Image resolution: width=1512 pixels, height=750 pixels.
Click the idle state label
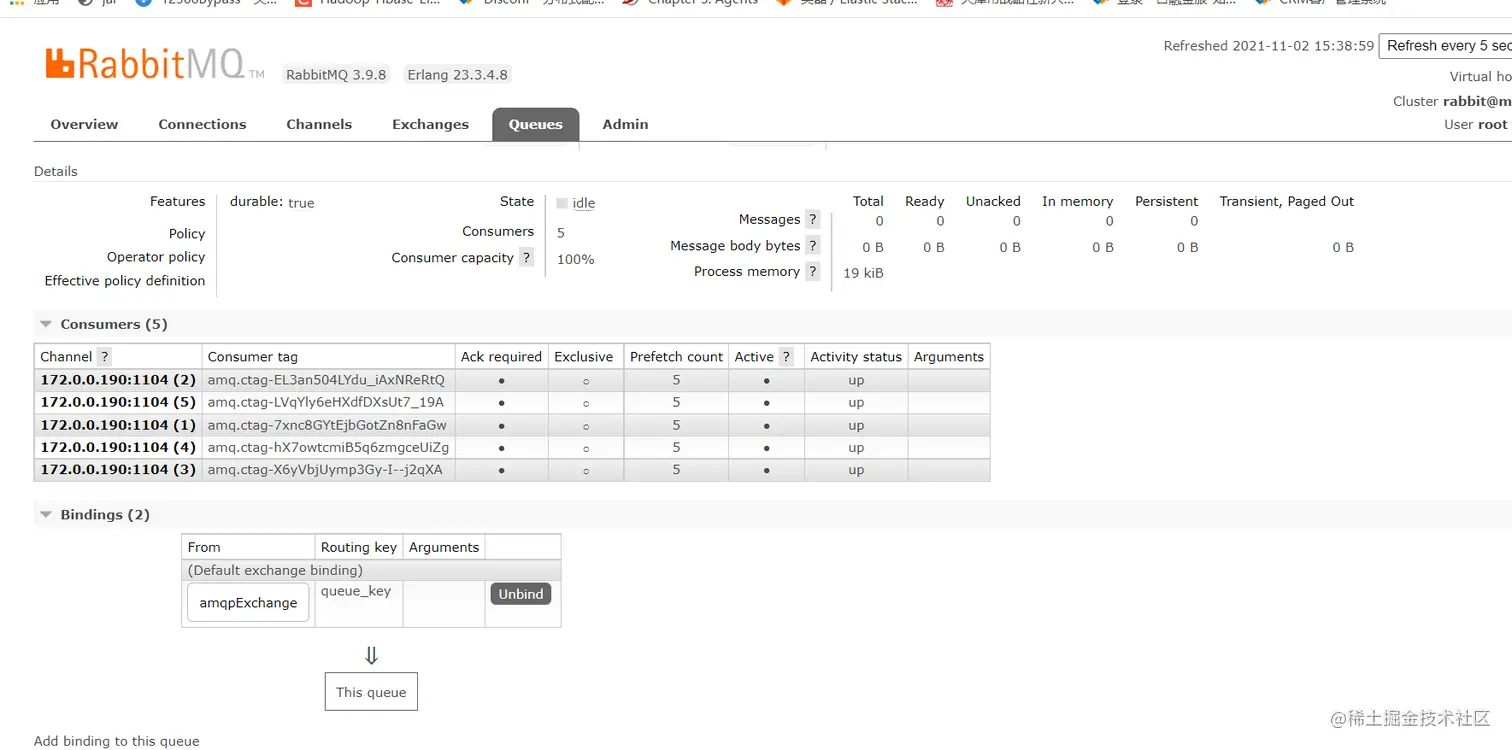584,203
